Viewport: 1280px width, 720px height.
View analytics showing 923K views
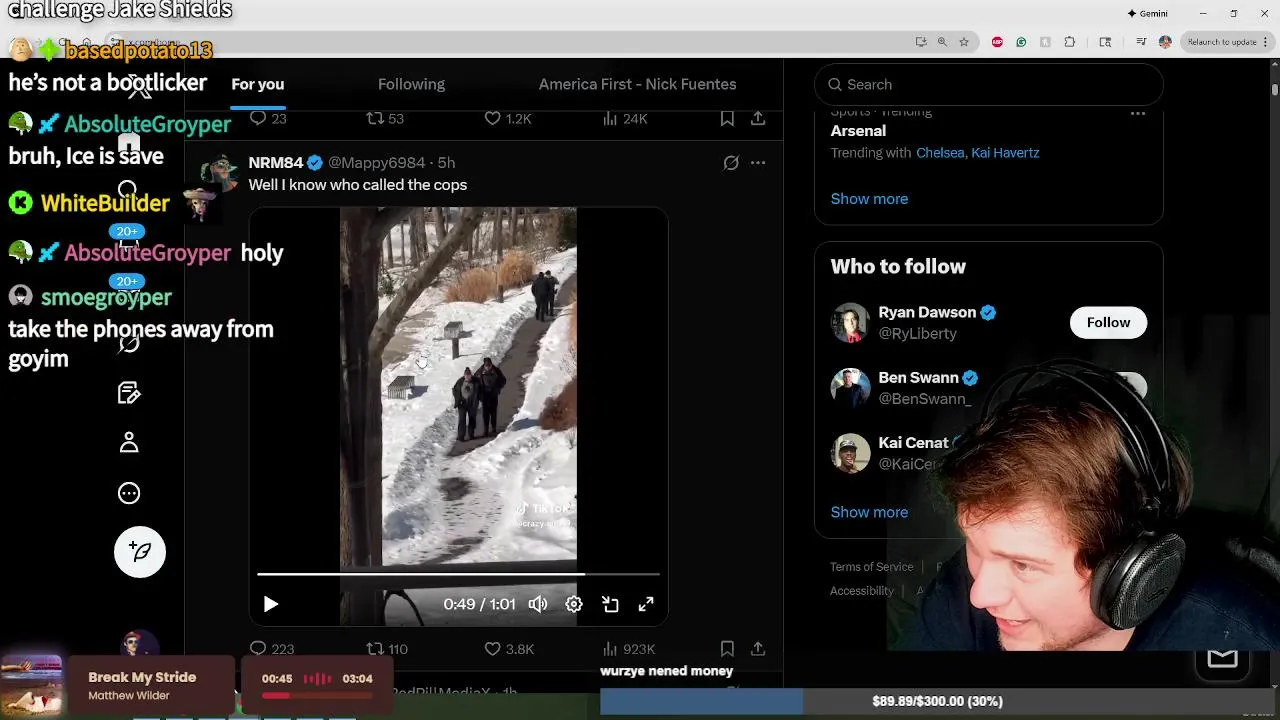tap(629, 649)
